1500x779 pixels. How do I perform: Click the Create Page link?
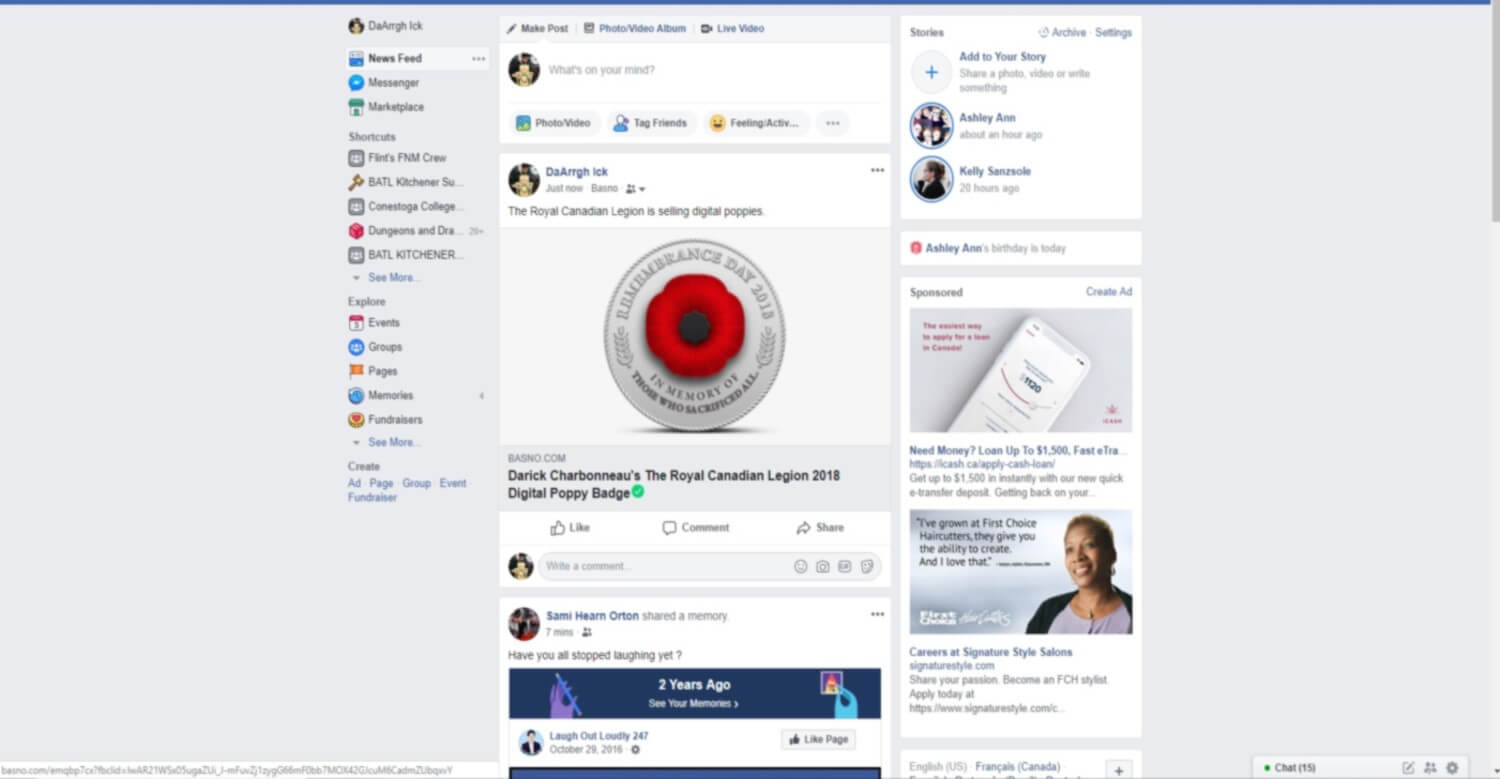pyautogui.click(x=381, y=483)
